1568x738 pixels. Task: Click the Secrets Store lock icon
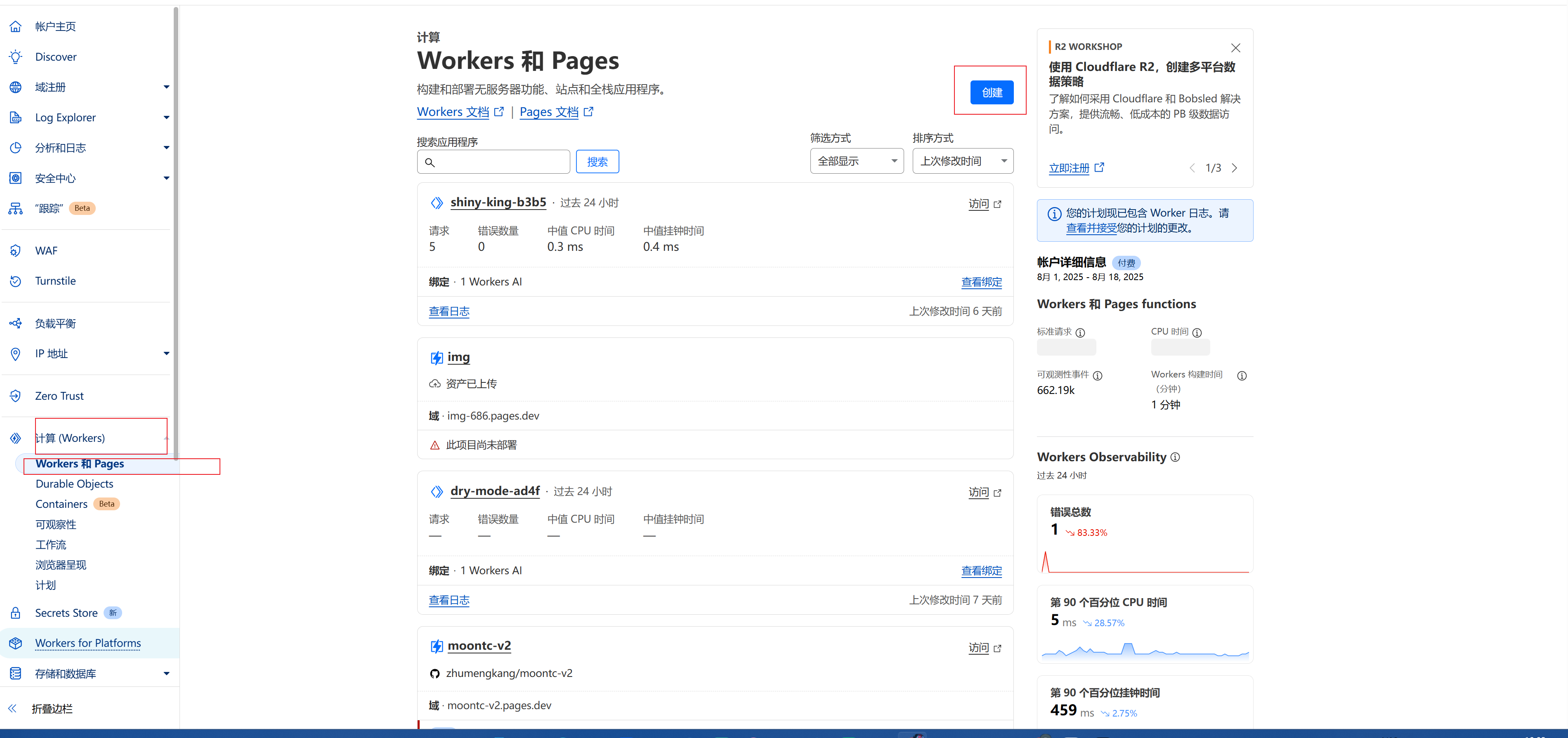point(15,613)
